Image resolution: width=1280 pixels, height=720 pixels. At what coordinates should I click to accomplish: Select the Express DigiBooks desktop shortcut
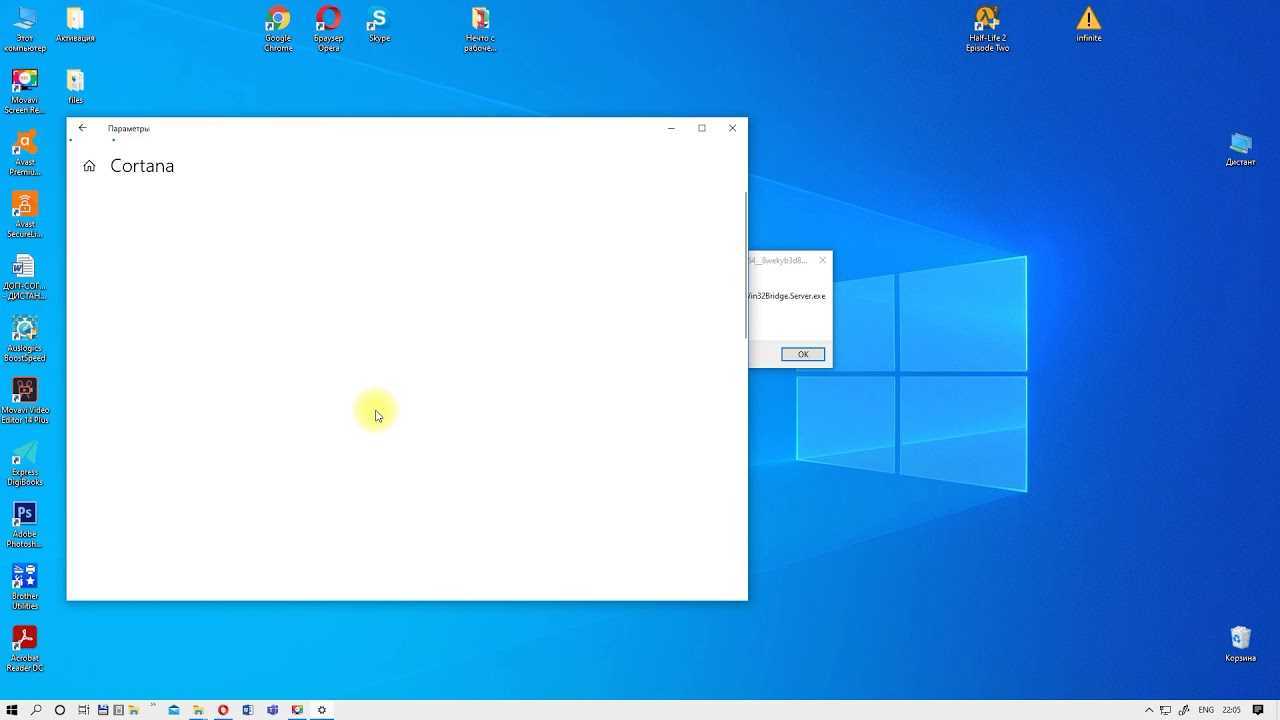point(25,463)
